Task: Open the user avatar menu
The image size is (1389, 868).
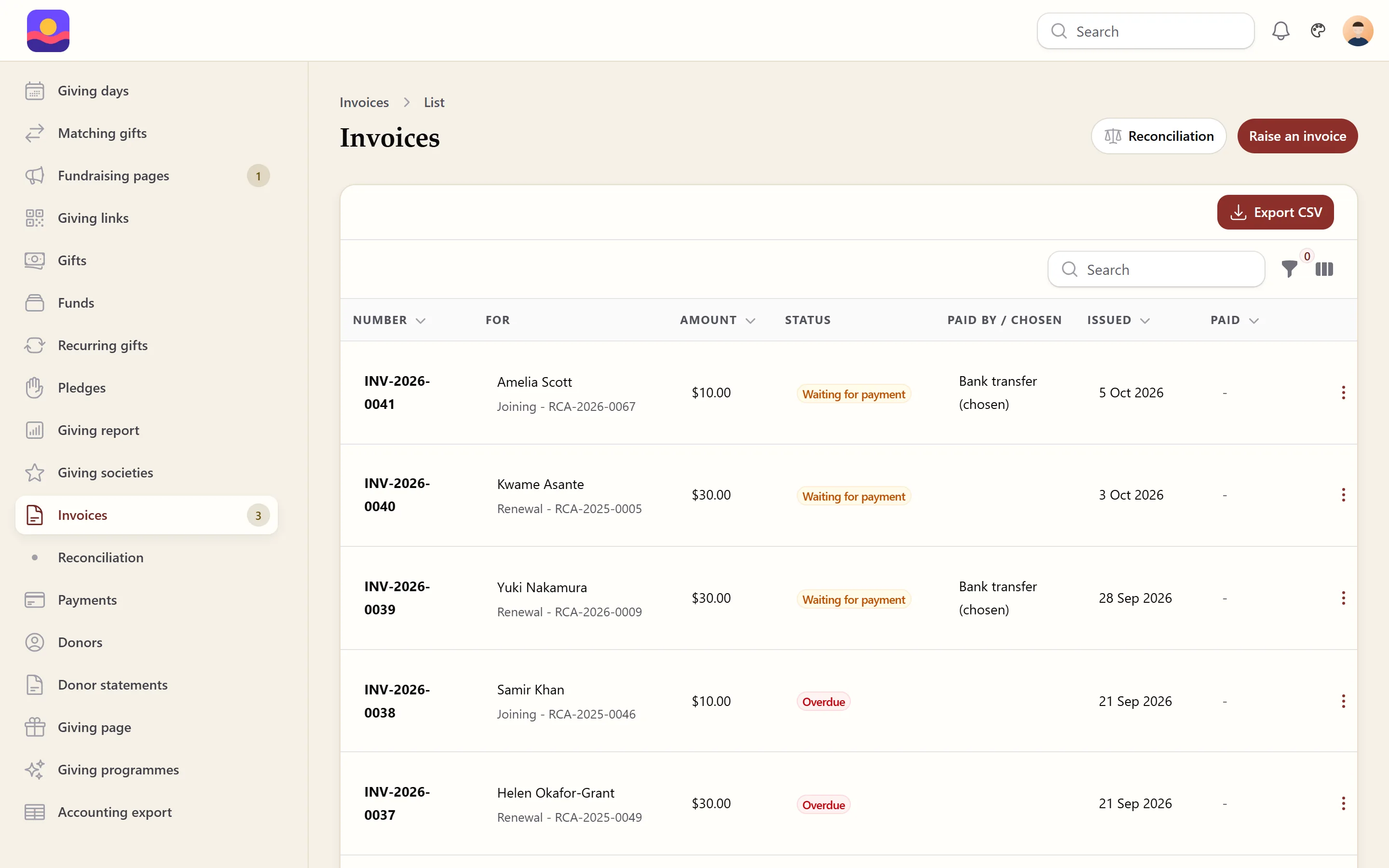Action: 1358,31
